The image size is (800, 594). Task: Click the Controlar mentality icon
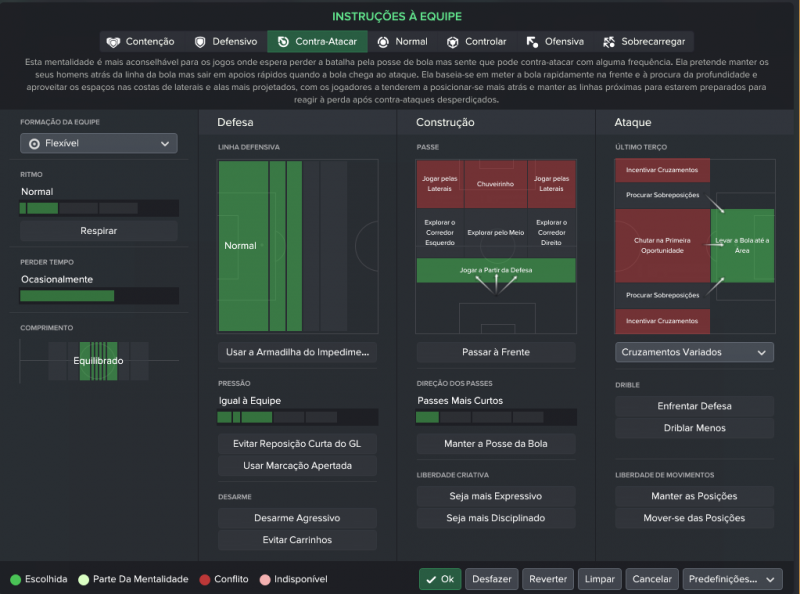coord(453,42)
